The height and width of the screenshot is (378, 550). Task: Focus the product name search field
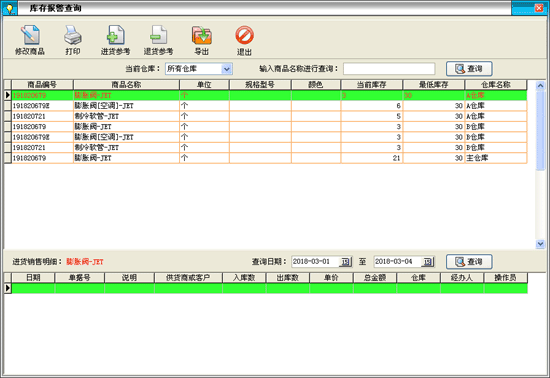pos(389,69)
